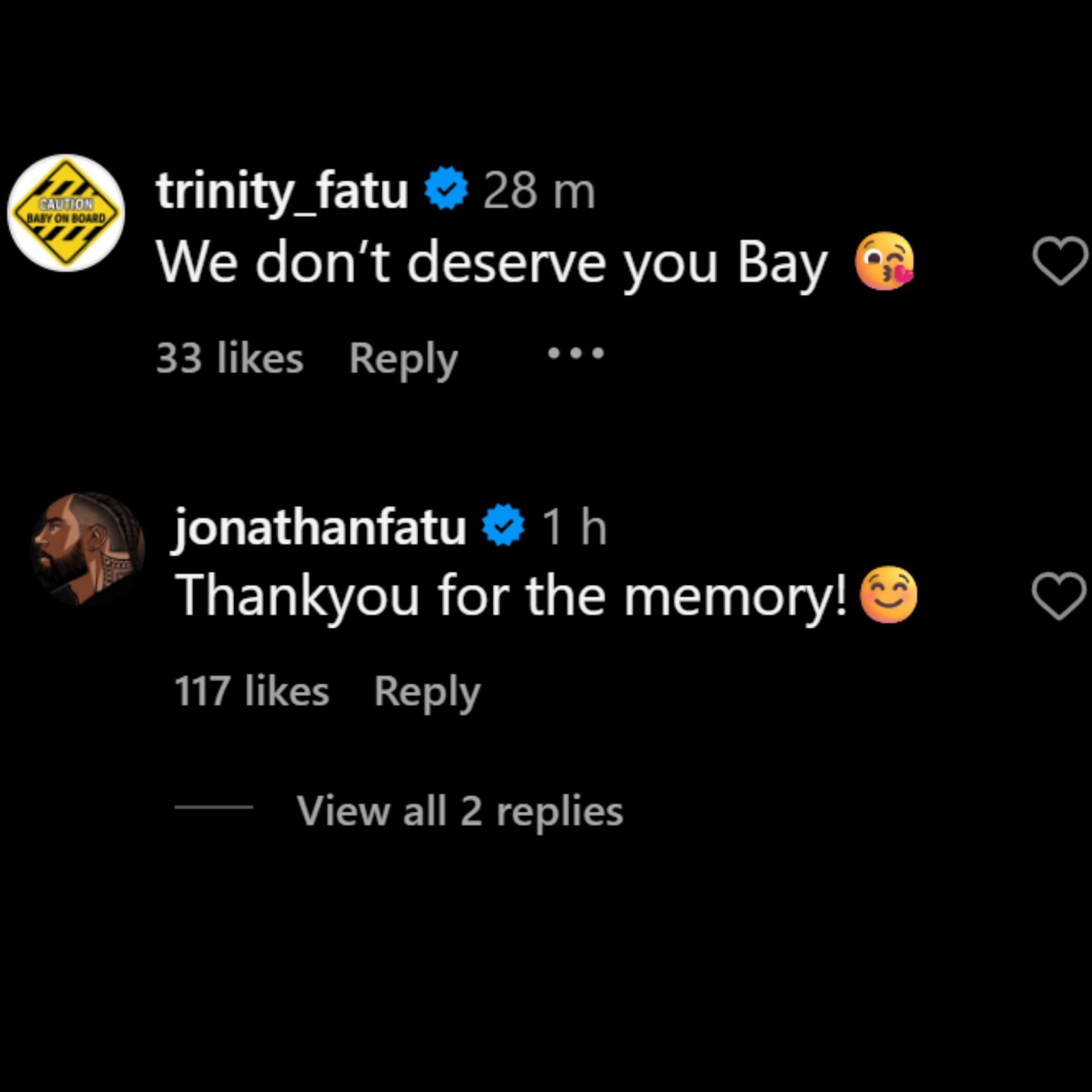Image resolution: width=1092 pixels, height=1092 pixels.
Task: Click the trinity_fatu username
Action: (x=282, y=191)
